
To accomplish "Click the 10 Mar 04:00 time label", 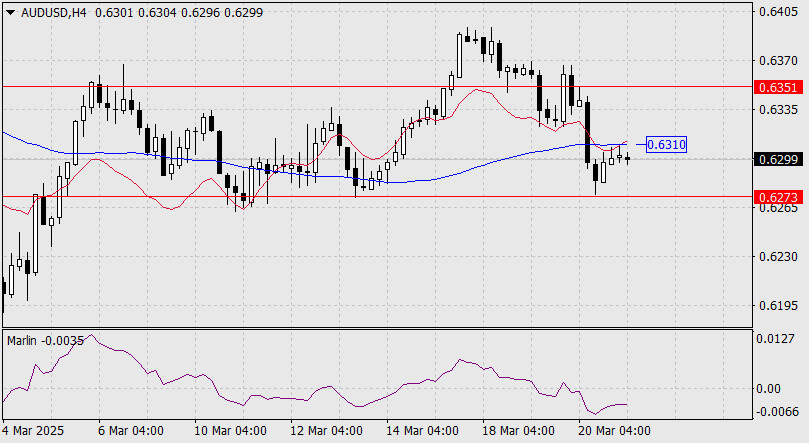I will [229, 431].
